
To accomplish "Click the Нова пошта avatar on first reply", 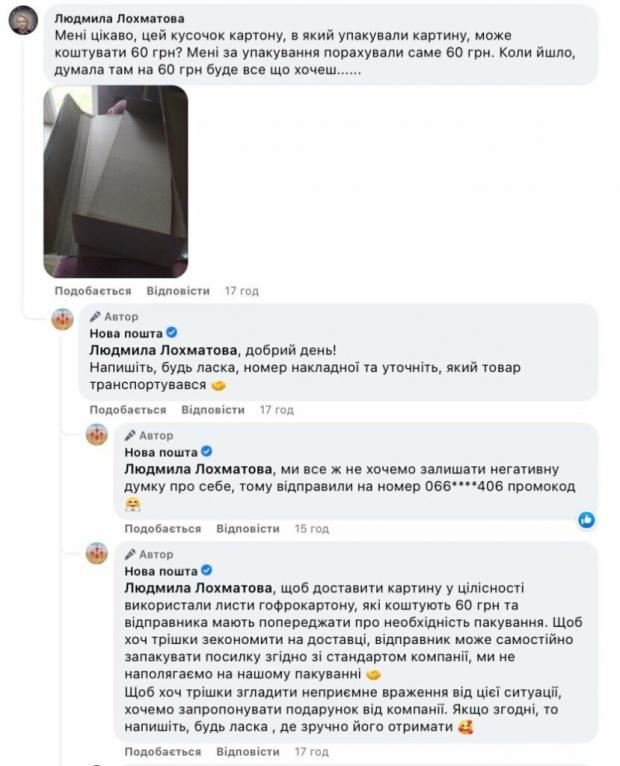I will [63, 319].
